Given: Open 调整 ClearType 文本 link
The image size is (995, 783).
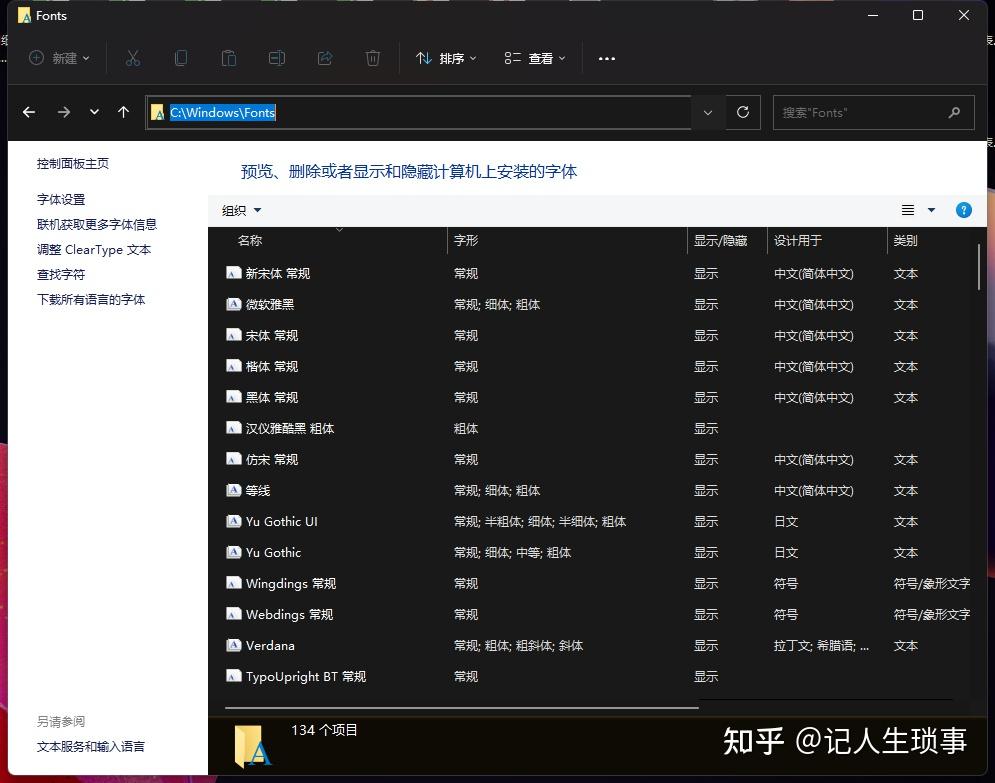Looking at the screenshot, I should pyautogui.click(x=93, y=249).
